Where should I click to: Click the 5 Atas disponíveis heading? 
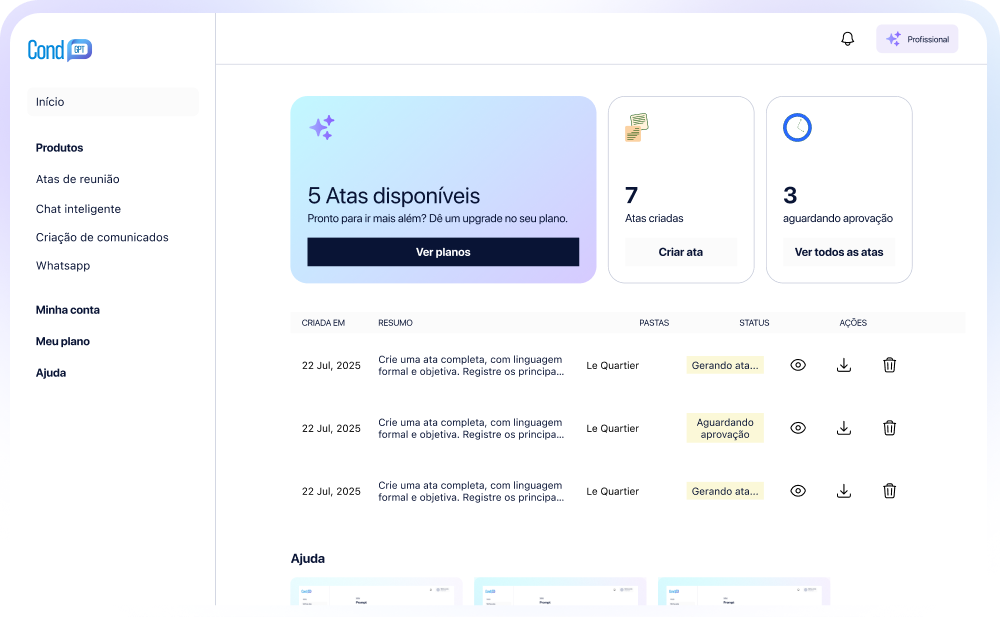point(393,196)
